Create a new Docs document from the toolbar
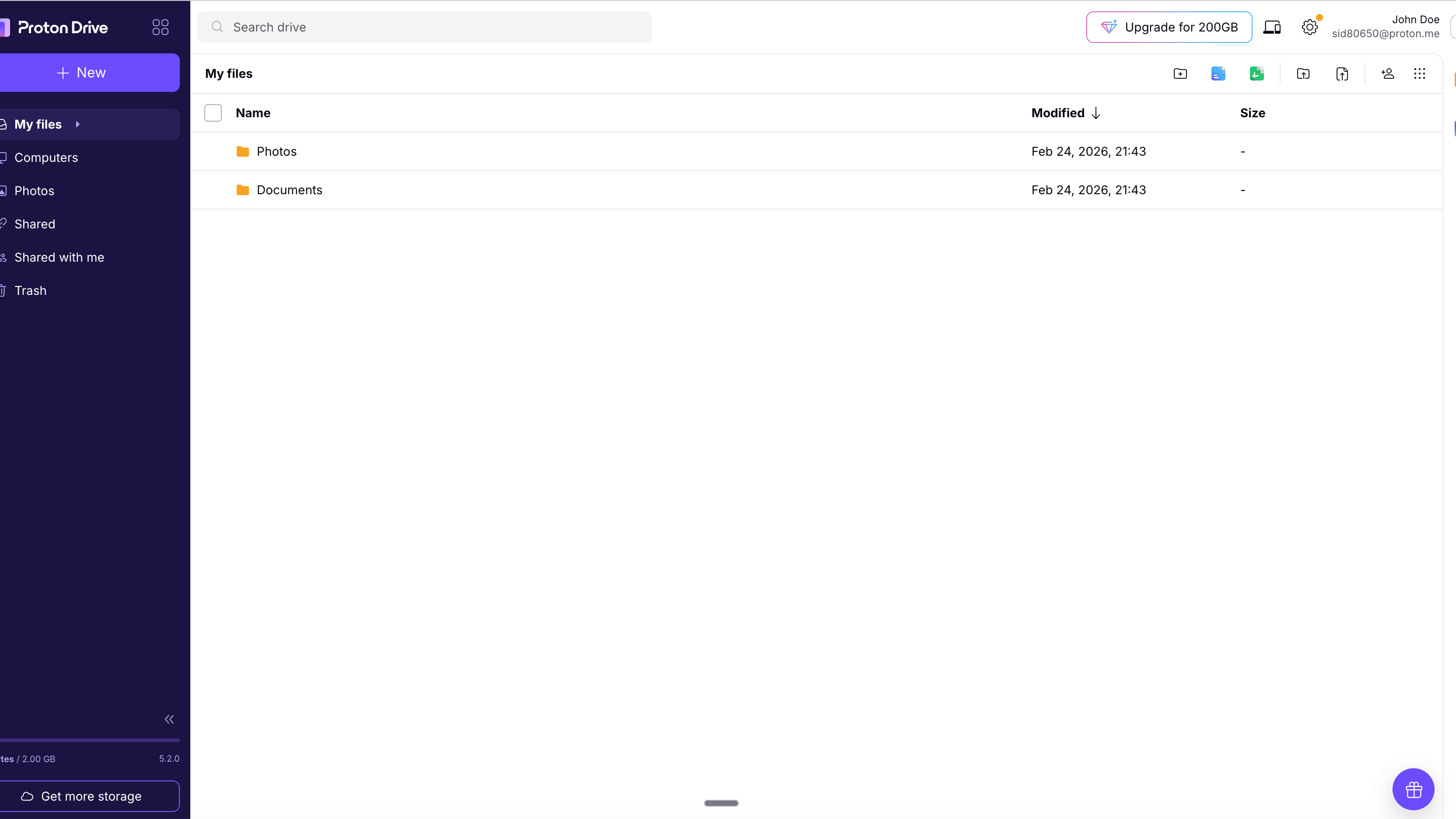This screenshot has width=1456, height=819. pyautogui.click(x=1218, y=73)
